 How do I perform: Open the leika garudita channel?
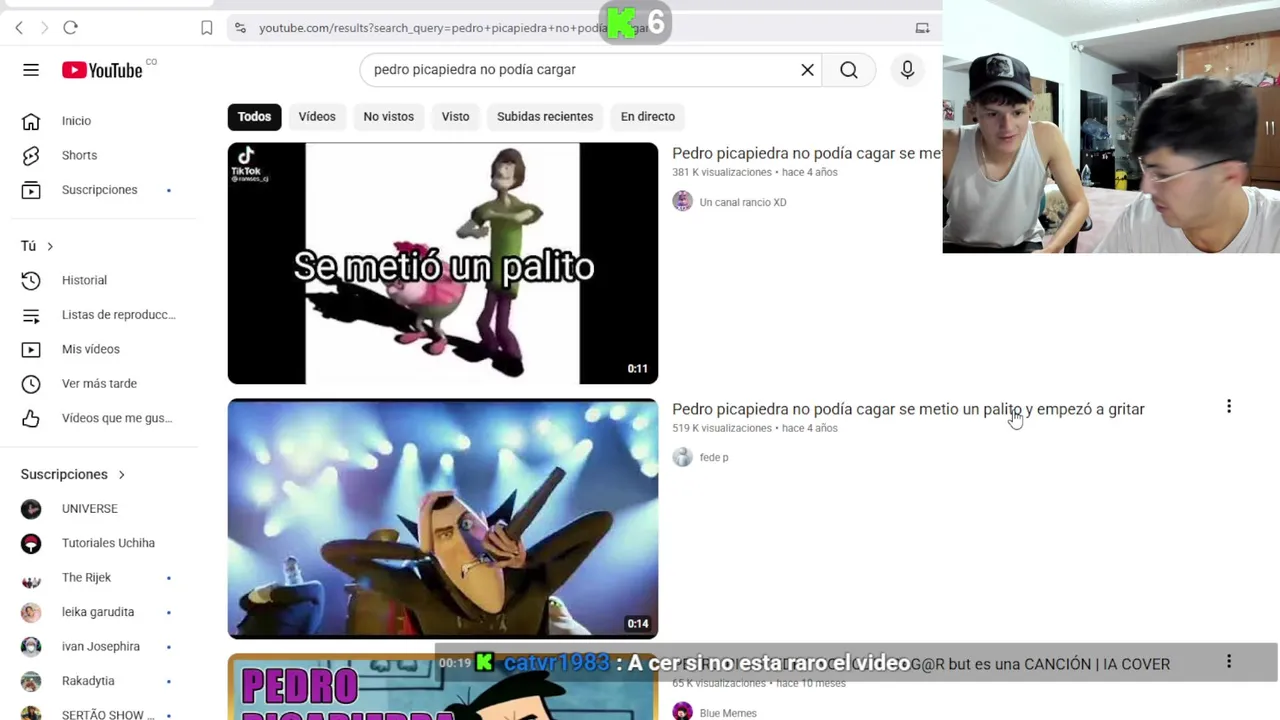98,612
